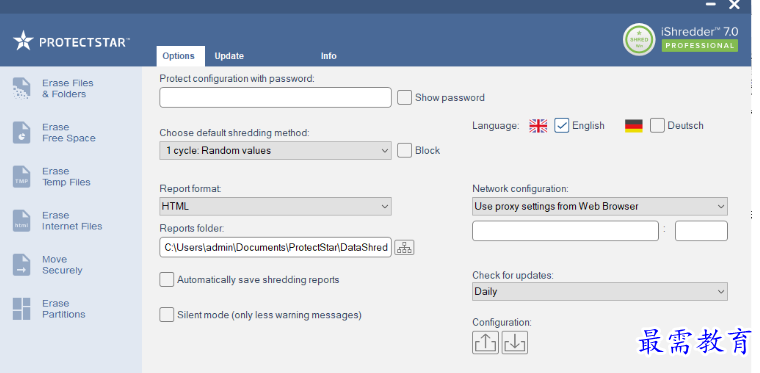Close the iShredder window
The height and width of the screenshot is (373, 760).
click(734, 5)
